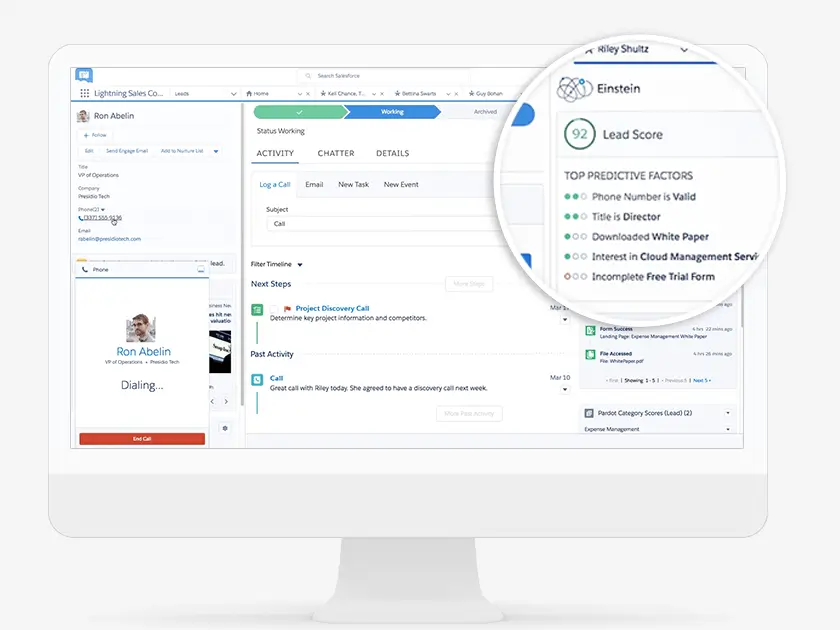Image resolution: width=840 pixels, height=630 pixels.
Task: Expand the Filter Timeline dropdown
Action: [x=300, y=265]
